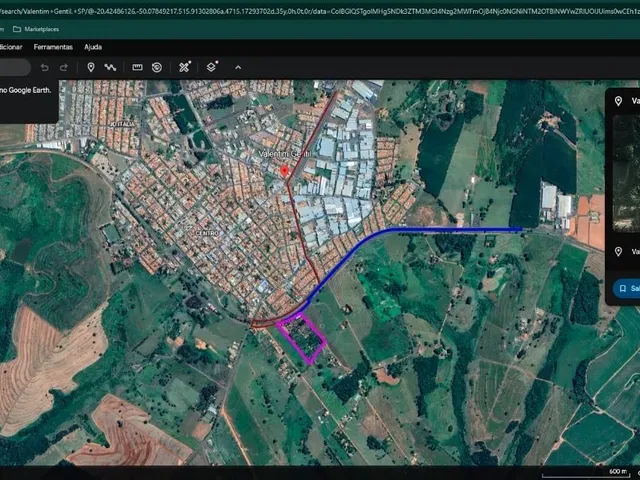Open the Historical imagery clock tool
This screenshot has width=640, height=480.
[157, 67]
